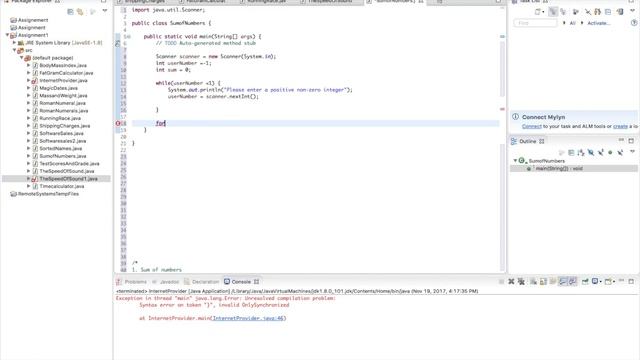
Task: Select TheSpeedOfSound1.java file
Action: pos(68,179)
